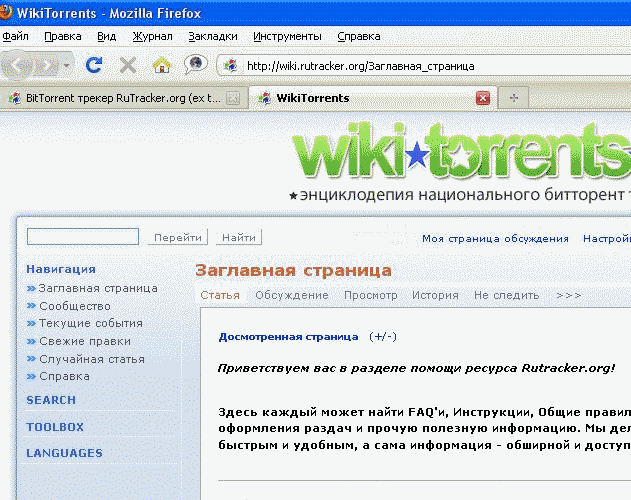Switch to BitTorrent трекер RuTracker.org tab
Image resolution: width=631 pixels, height=500 pixels.
click(120, 98)
